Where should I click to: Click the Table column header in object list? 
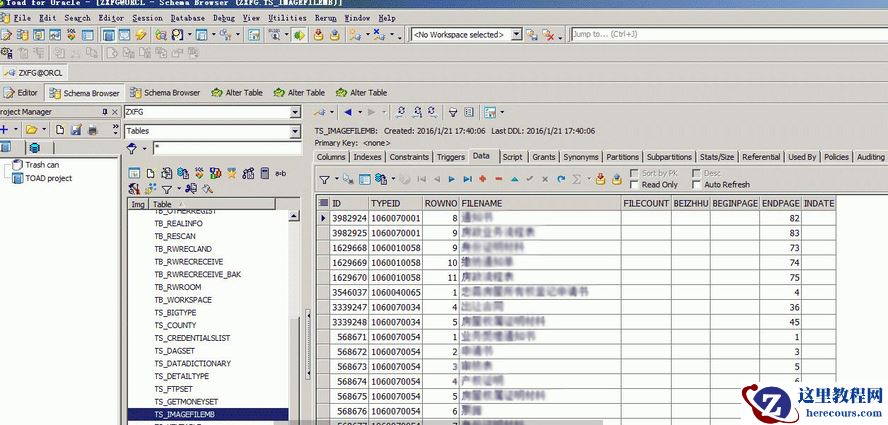[x=212, y=204]
